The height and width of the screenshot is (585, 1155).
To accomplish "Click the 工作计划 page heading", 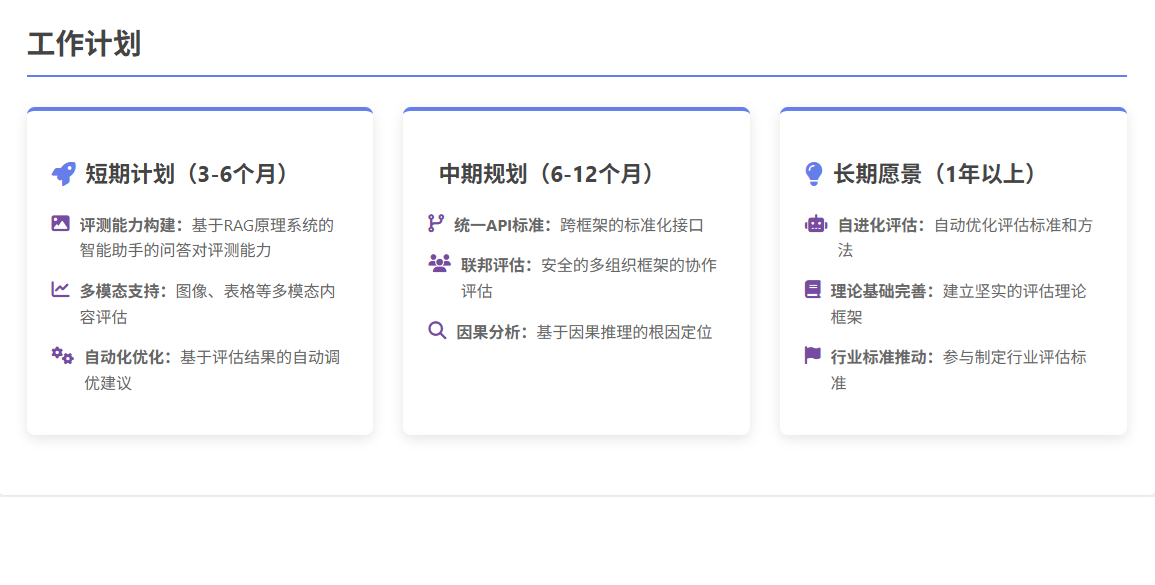I will coord(84,44).
